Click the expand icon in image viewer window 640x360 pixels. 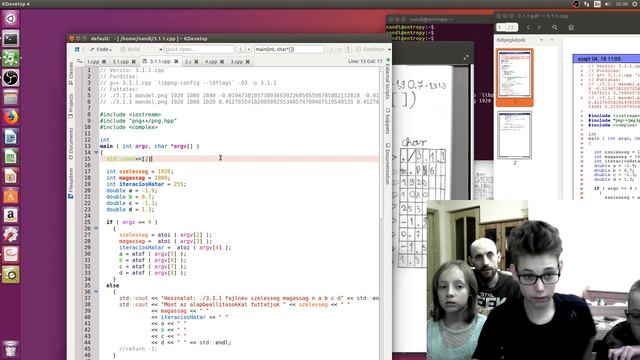click(x=466, y=58)
